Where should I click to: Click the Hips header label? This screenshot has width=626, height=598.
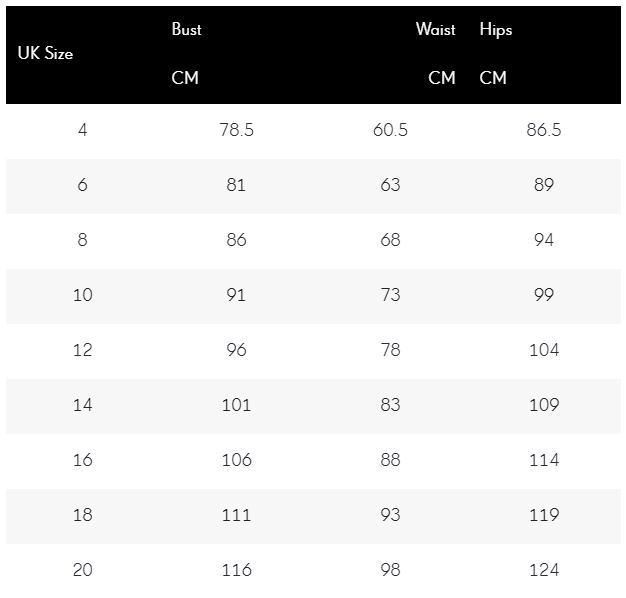(x=496, y=30)
